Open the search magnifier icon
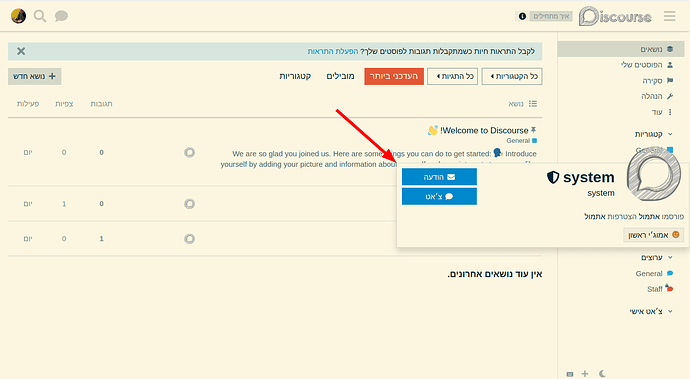 tap(40, 16)
